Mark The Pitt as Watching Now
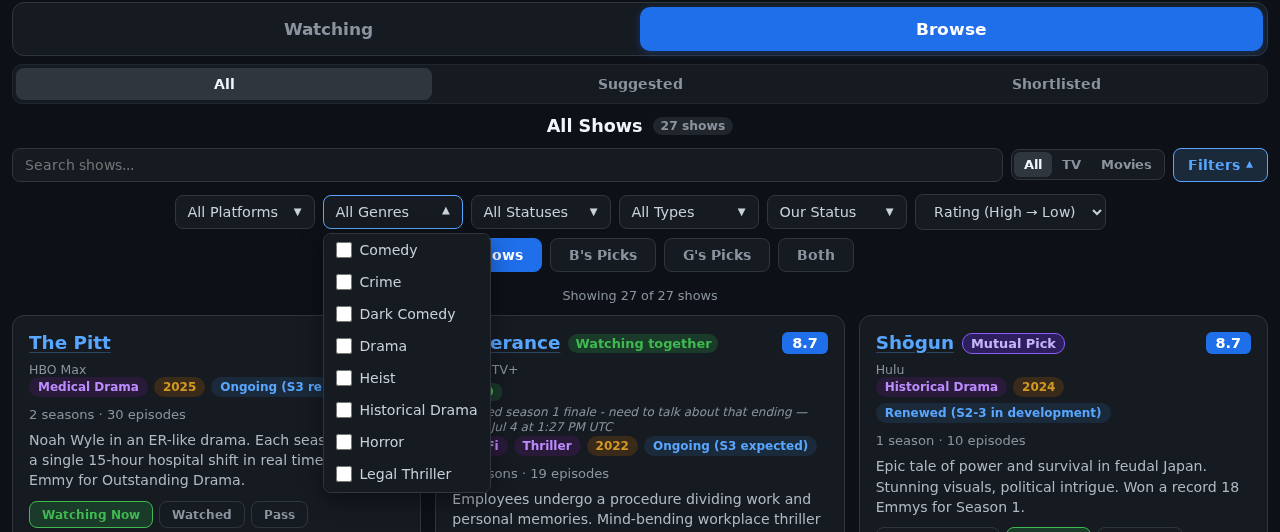1280x532 pixels. tap(91, 515)
